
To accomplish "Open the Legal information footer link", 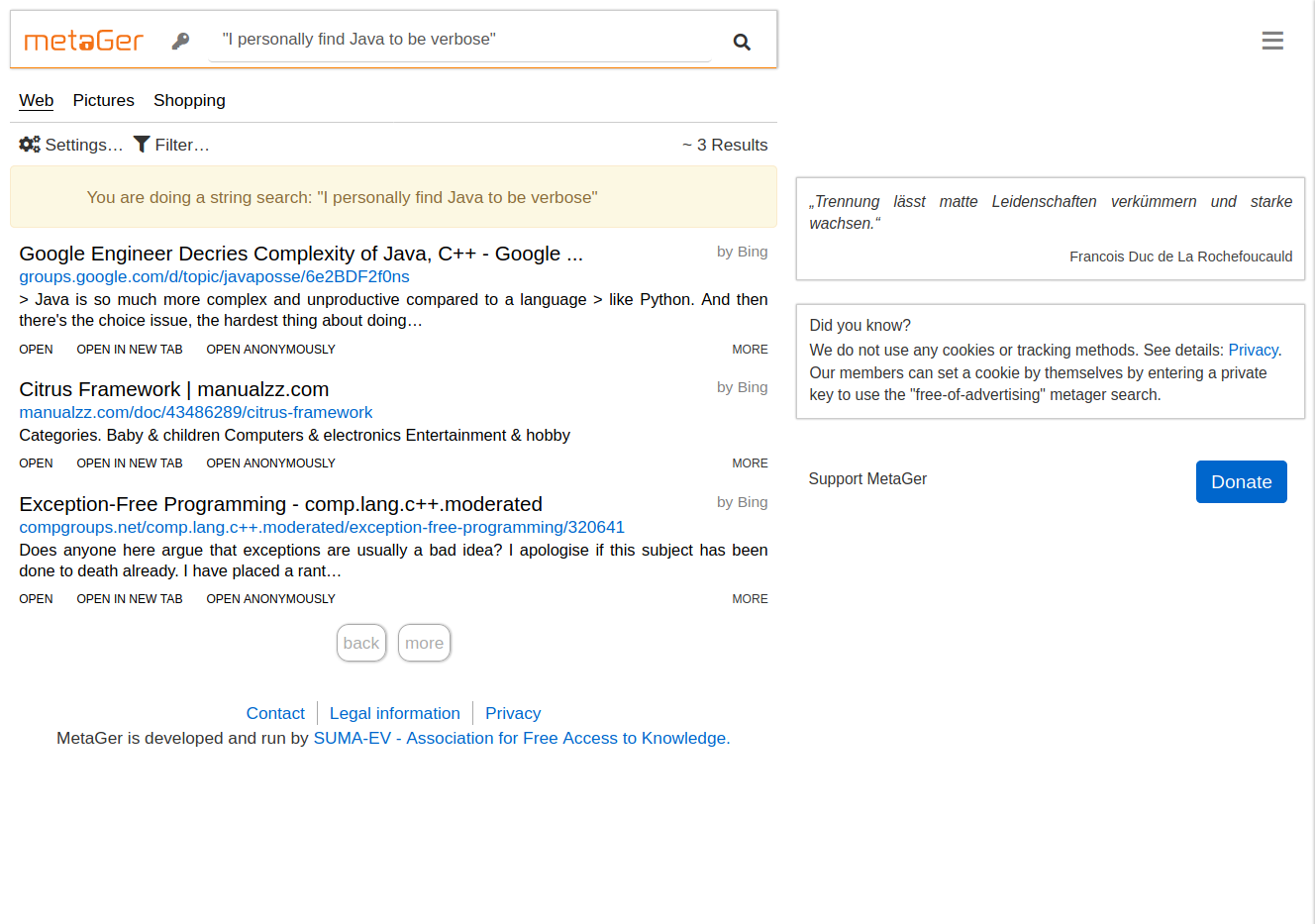I will tap(395, 713).
